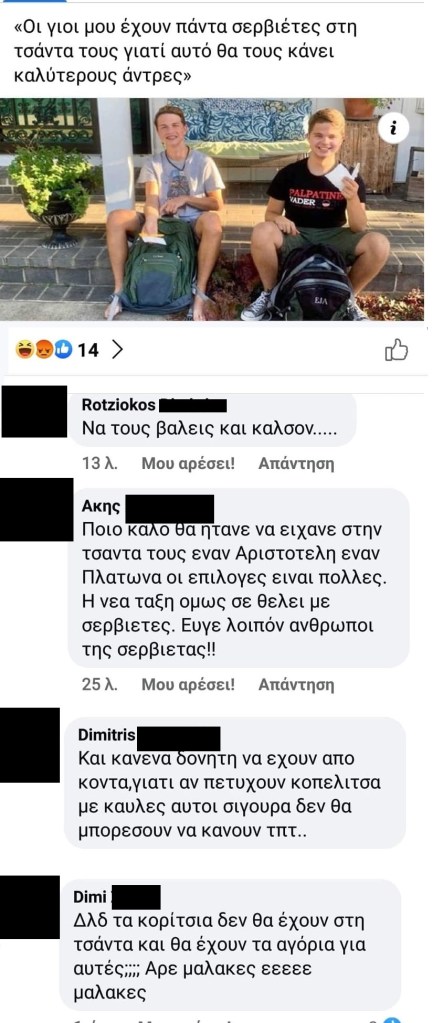
Task: Click Απάντηση under Rotziokos comment
Action: [296, 464]
